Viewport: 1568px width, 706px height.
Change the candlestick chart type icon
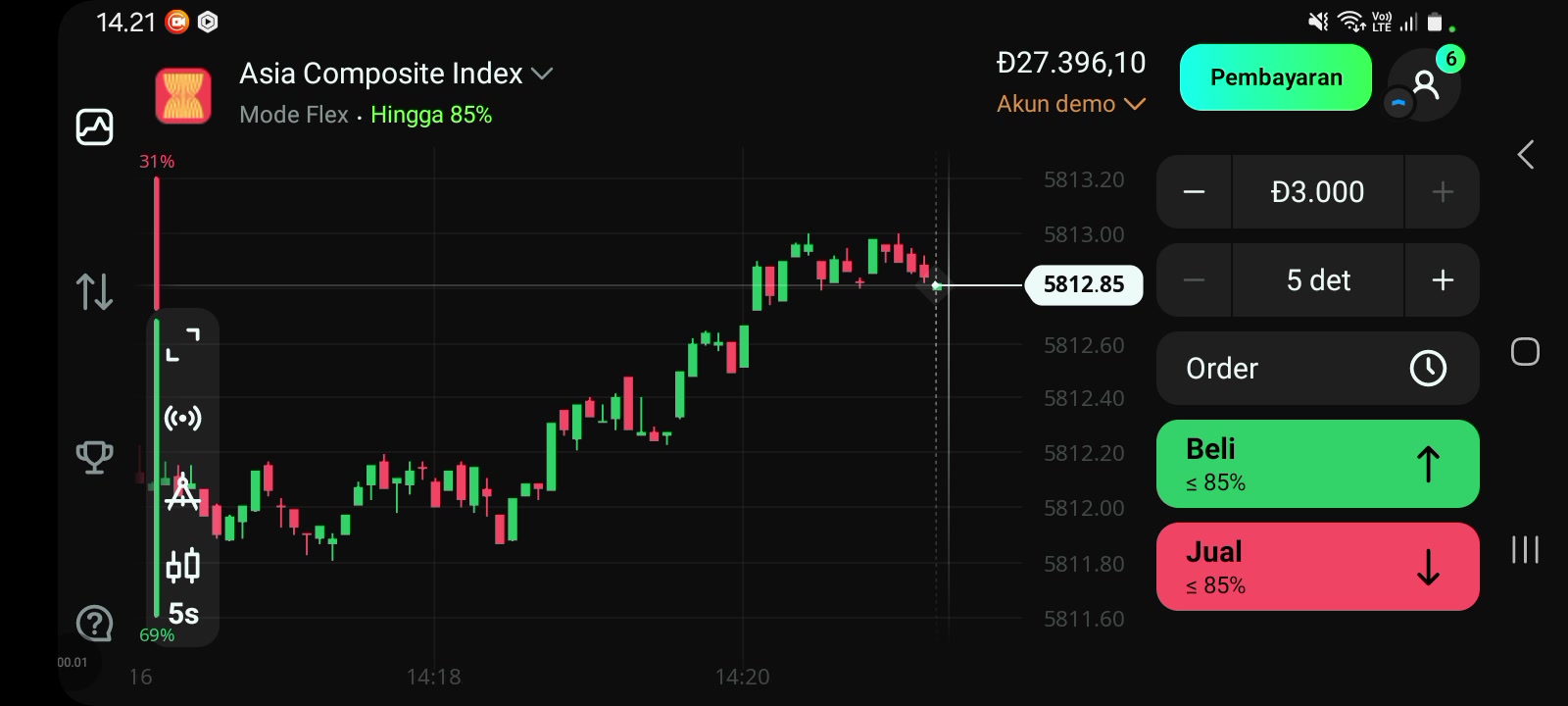coord(183,565)
